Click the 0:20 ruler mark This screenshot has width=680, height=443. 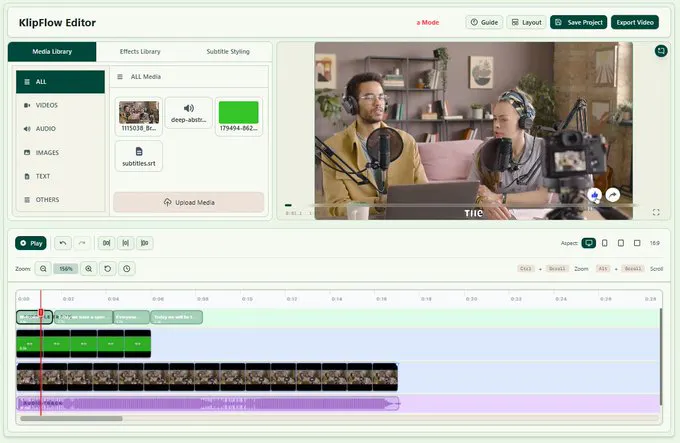(x=471, y=299)
